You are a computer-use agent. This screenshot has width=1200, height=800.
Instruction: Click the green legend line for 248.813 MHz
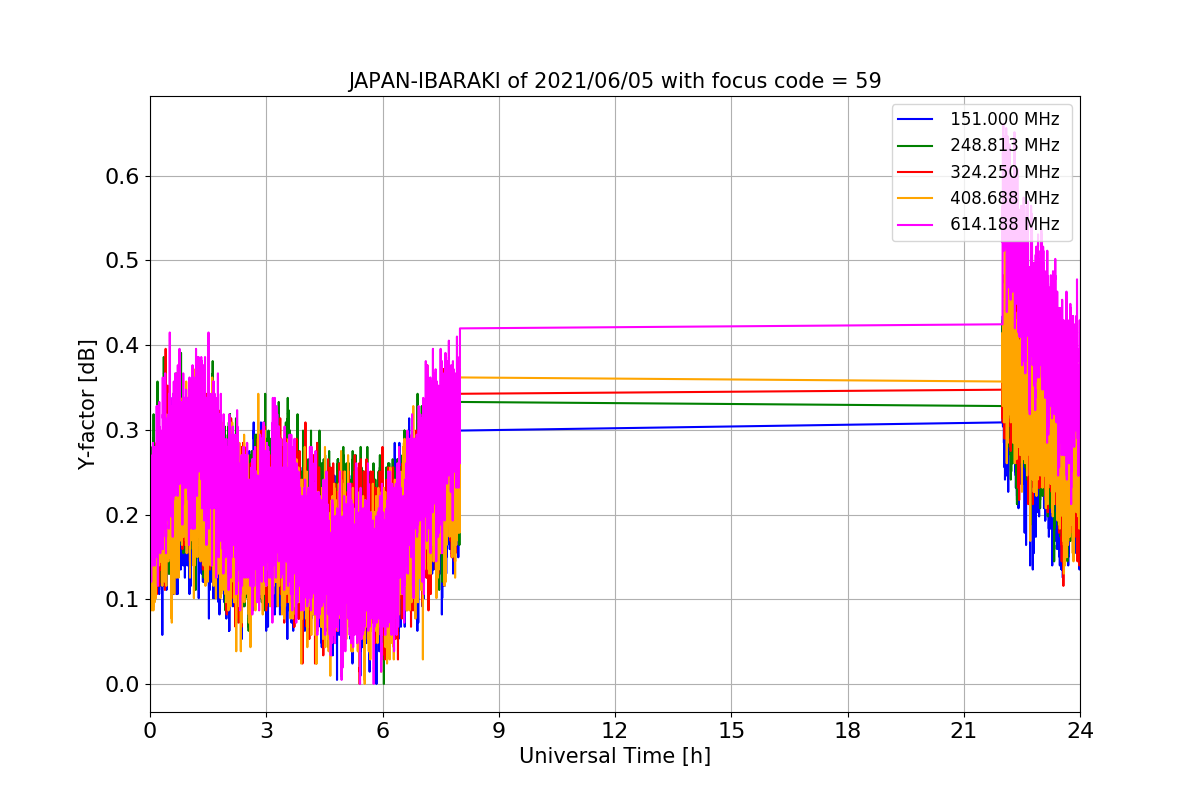917,146
